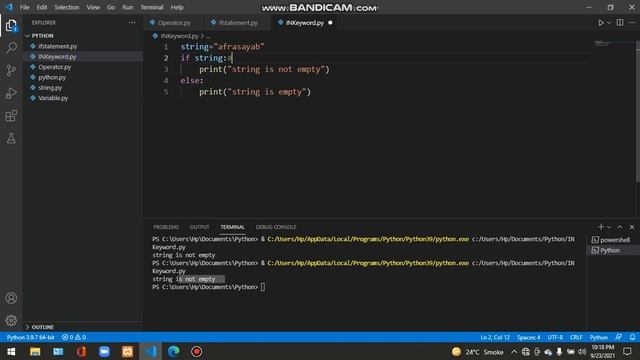Open the launch profile dropdown in terminal

(609, 227)
